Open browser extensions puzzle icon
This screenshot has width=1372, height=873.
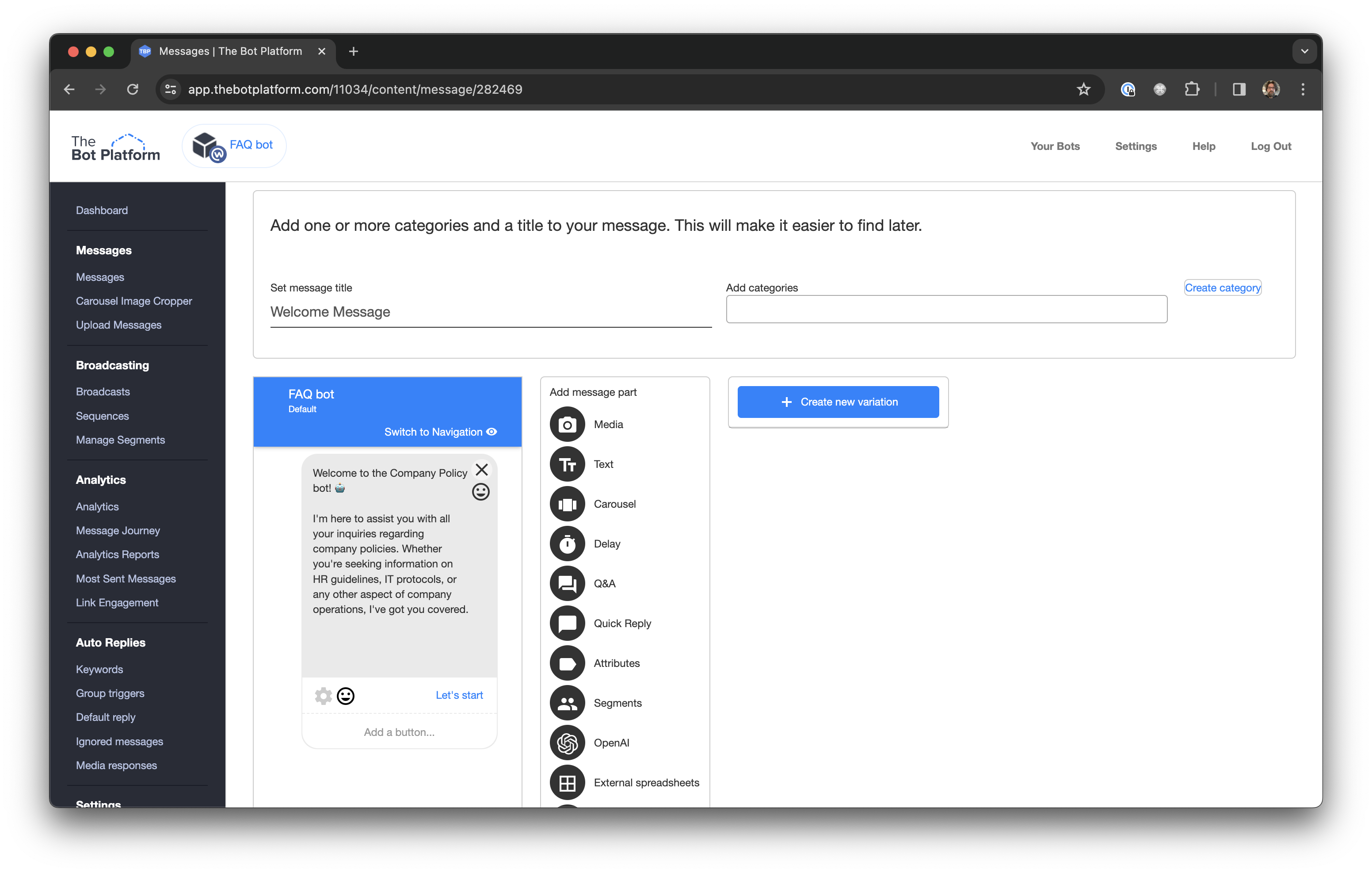(x=1191, y=89)
